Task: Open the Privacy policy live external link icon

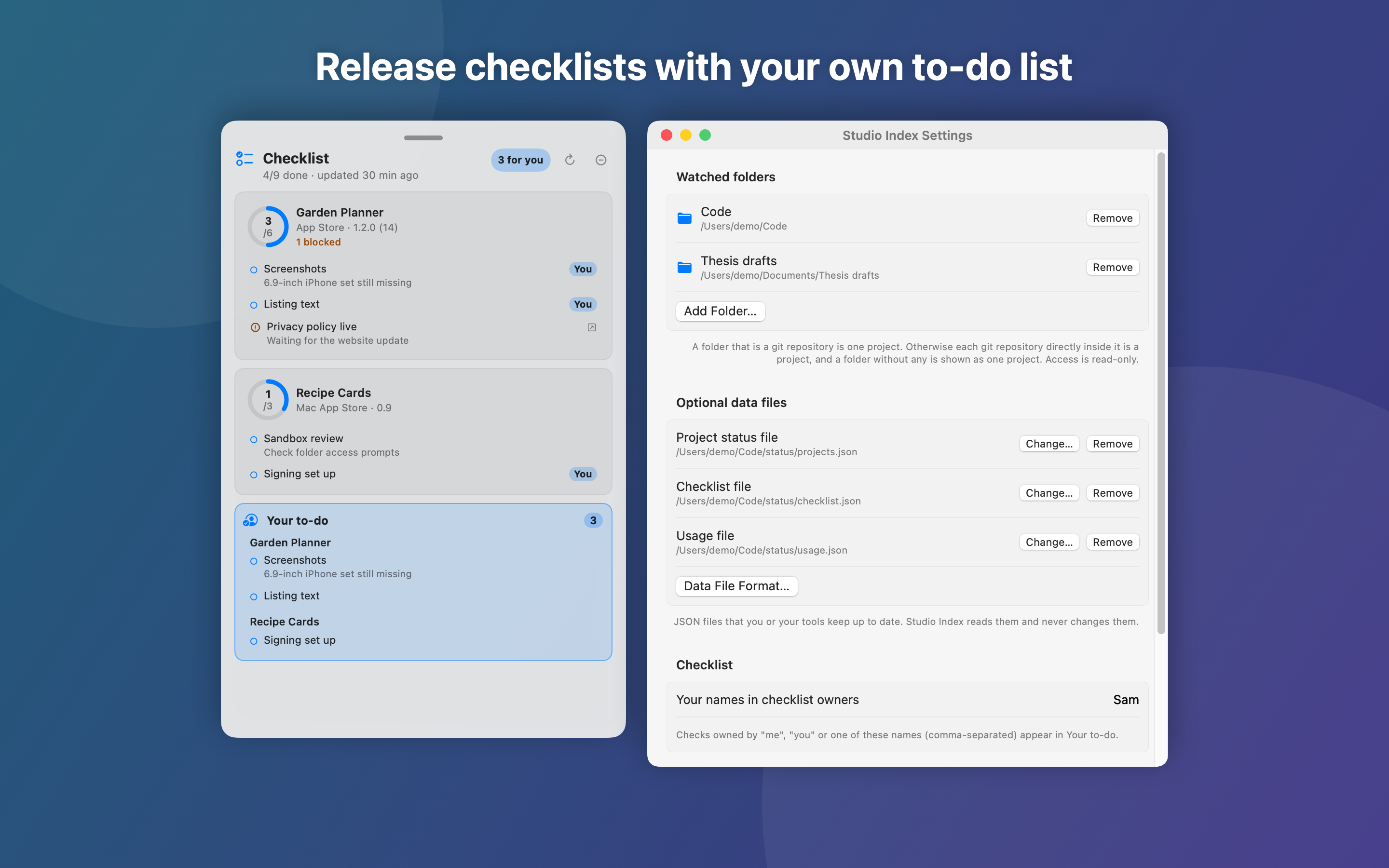Action: (592, 327)
